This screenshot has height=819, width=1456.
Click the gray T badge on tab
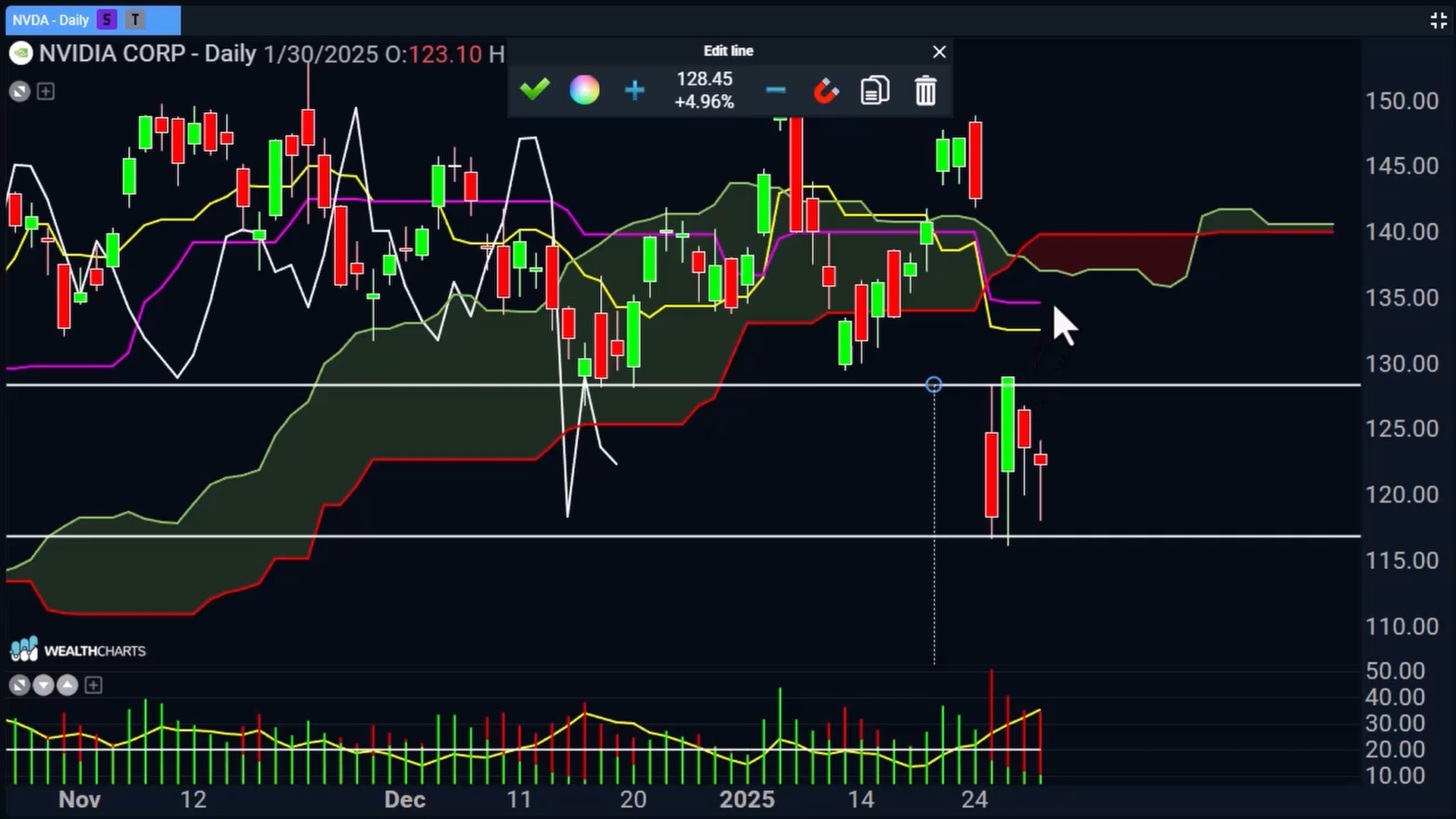(135, 20)
